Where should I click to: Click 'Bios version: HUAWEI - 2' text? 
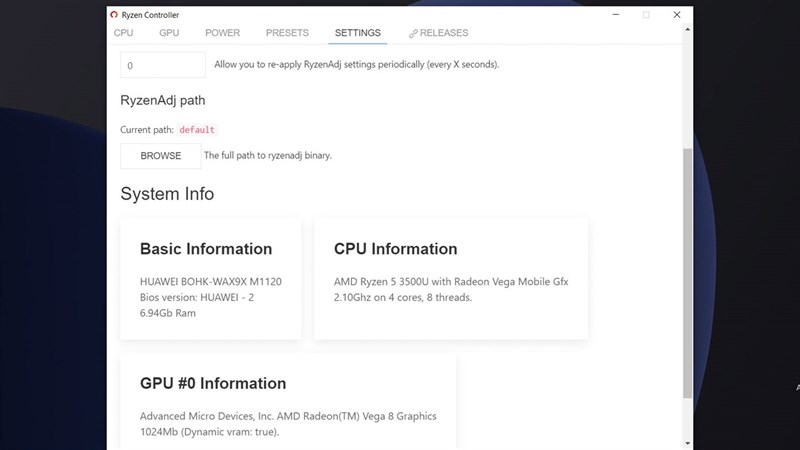click(x=197, y=297)
